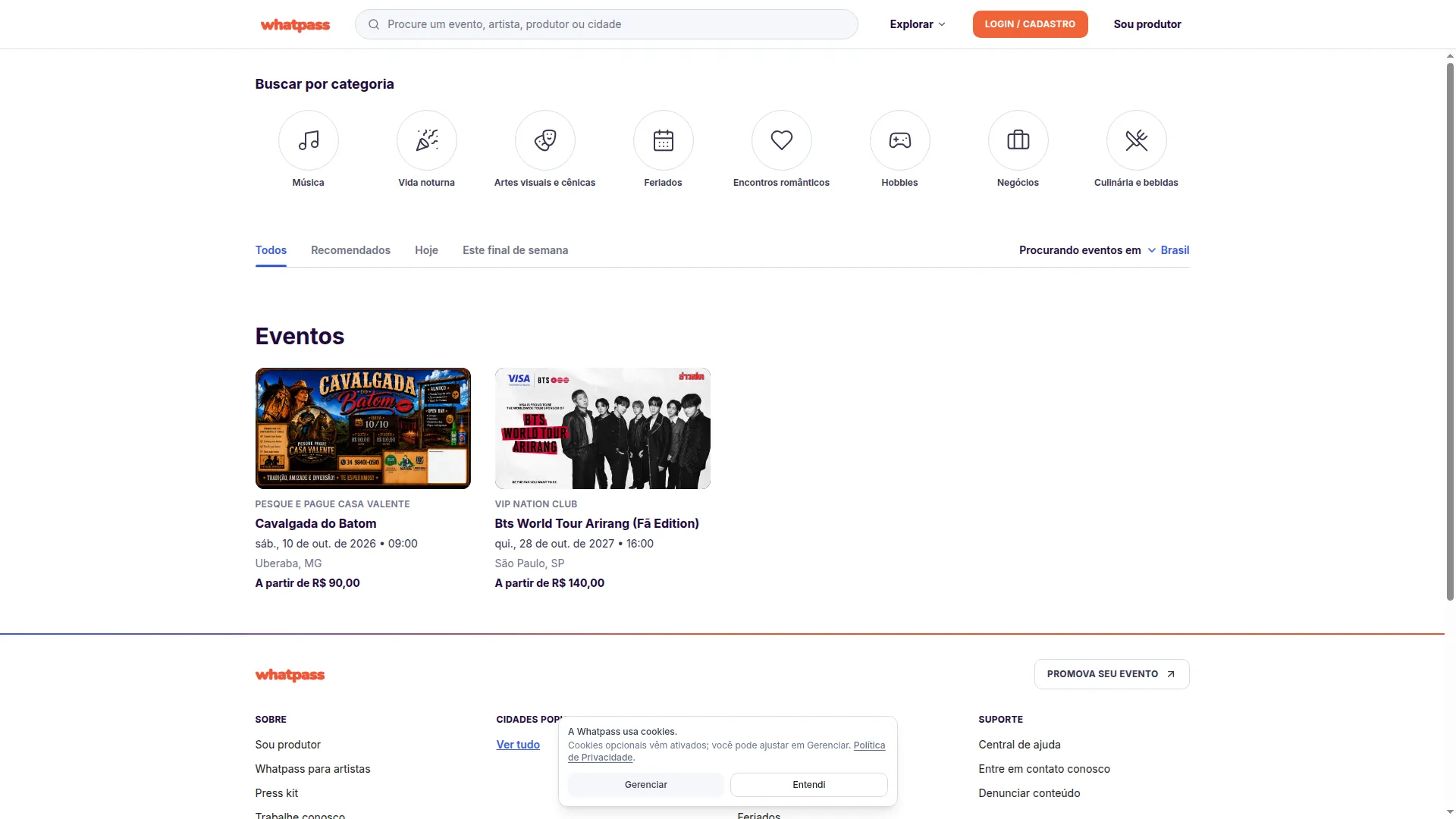Click Entendi to accept cookies

point(808,785)
